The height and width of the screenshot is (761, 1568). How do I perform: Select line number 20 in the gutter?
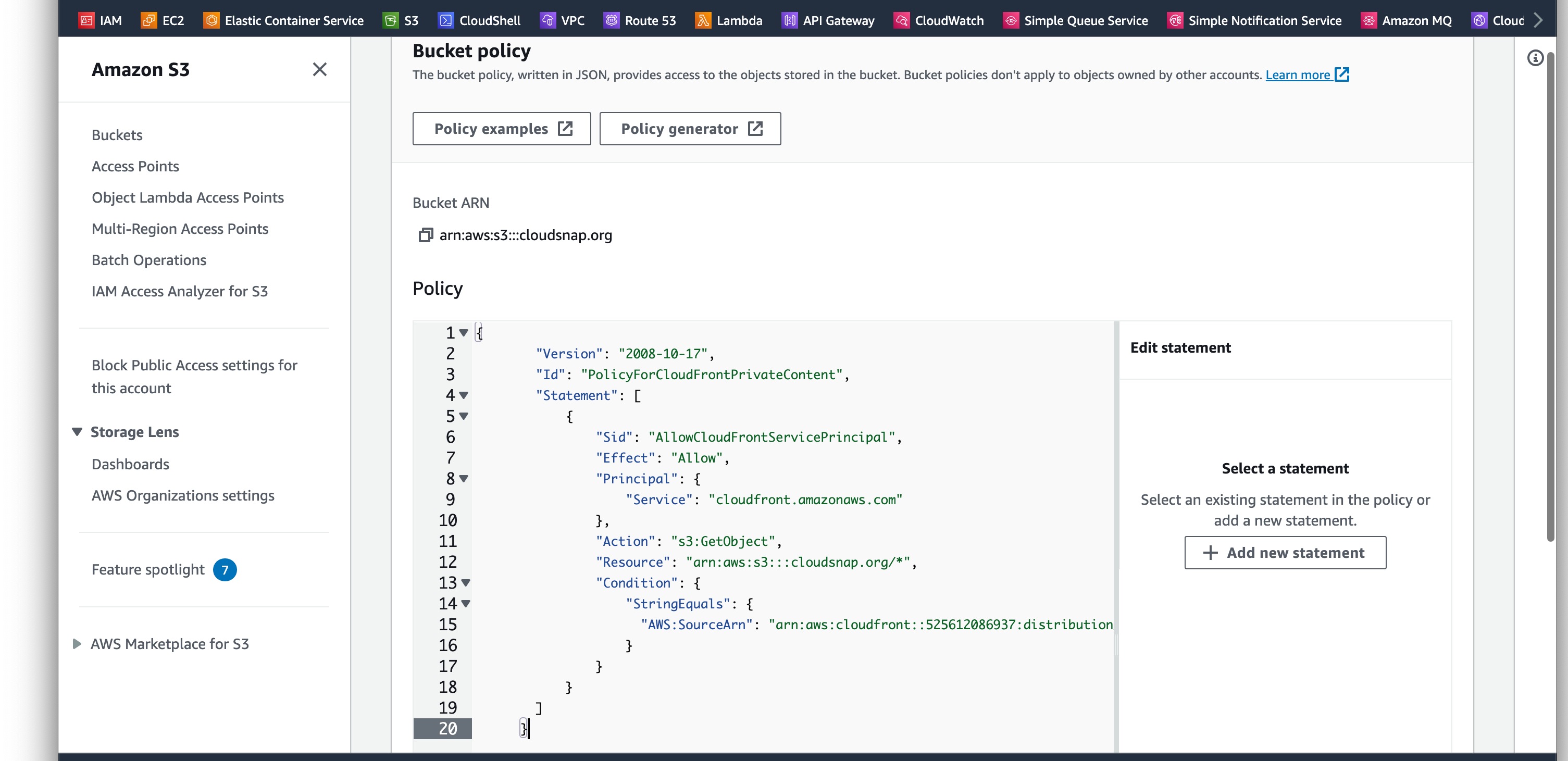tap(447, 729)
